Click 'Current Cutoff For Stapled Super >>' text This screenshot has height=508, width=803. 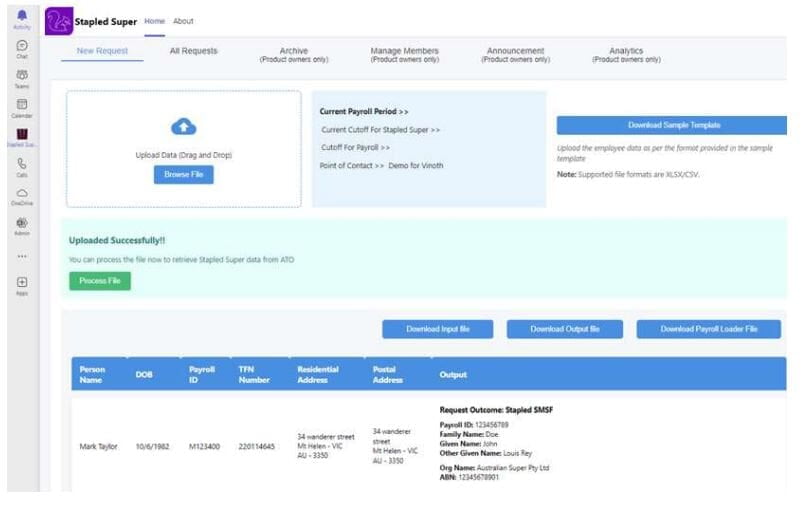(x=381, y=130)
